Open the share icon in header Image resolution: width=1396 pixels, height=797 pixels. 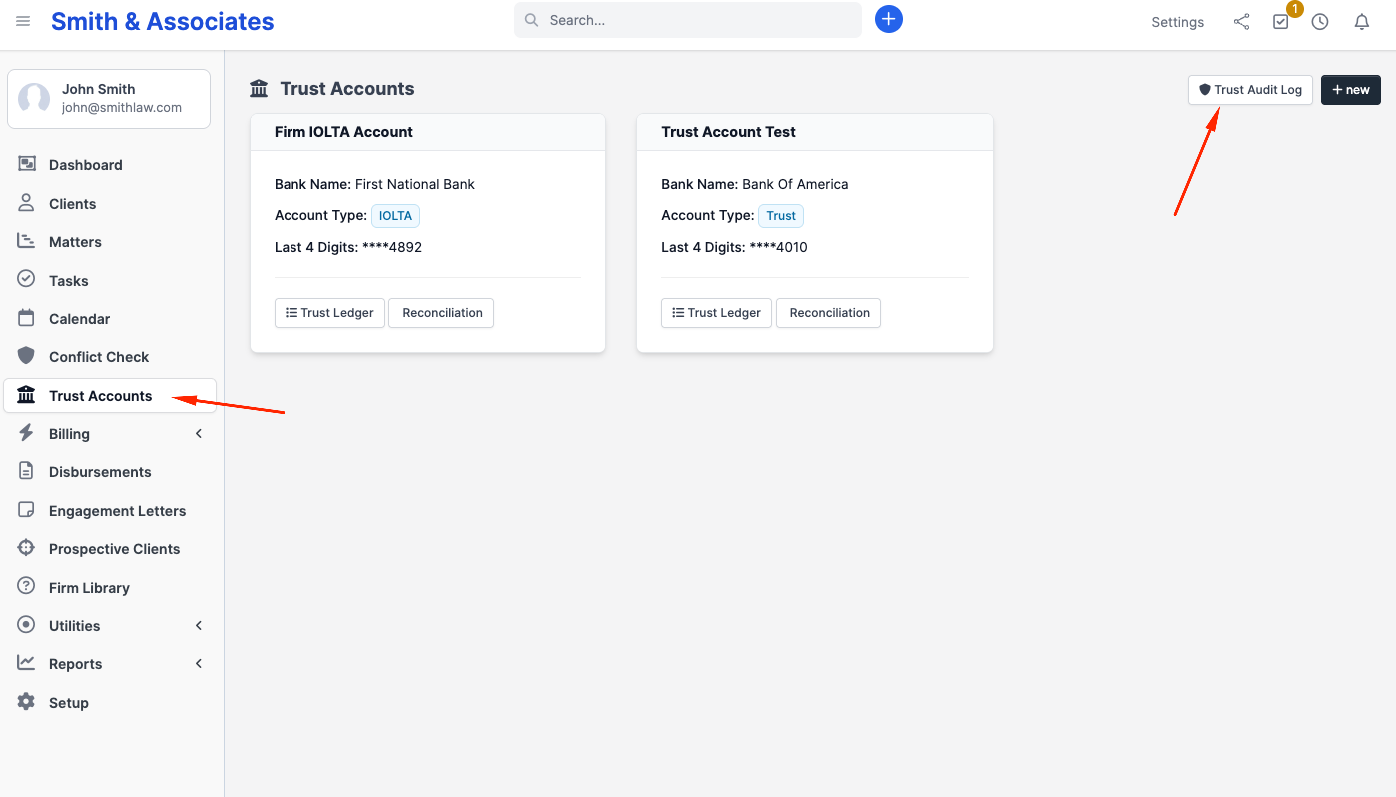point(1241,21)
